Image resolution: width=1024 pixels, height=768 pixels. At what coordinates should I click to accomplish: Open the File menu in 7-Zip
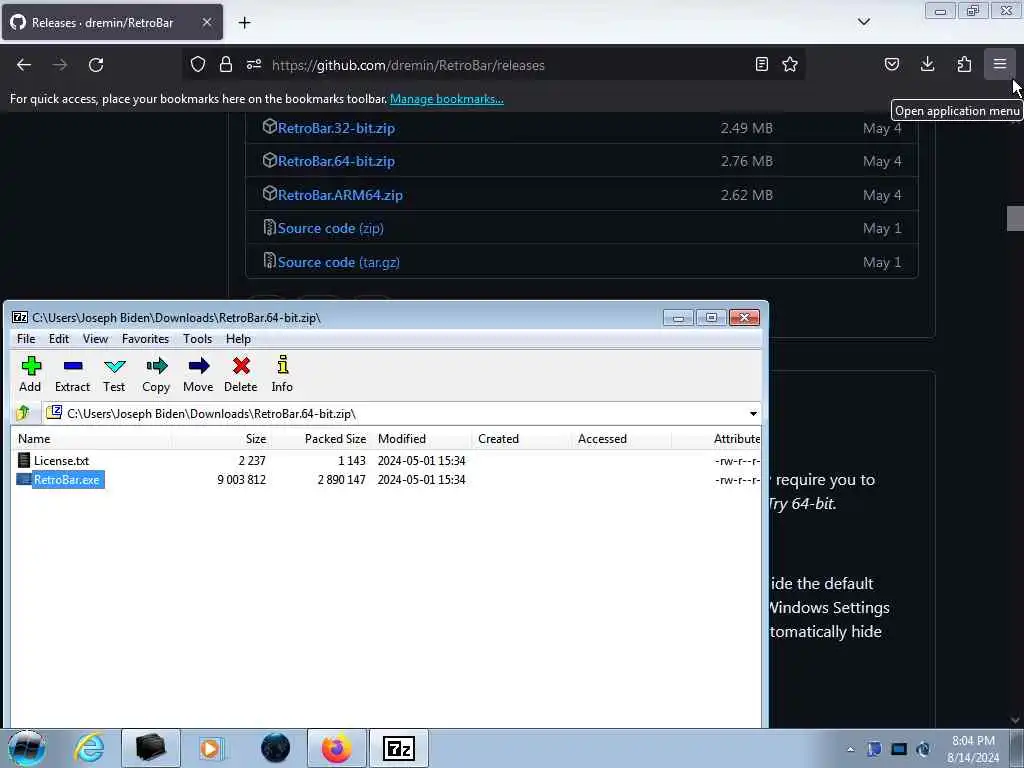click(x=26, y=339)
